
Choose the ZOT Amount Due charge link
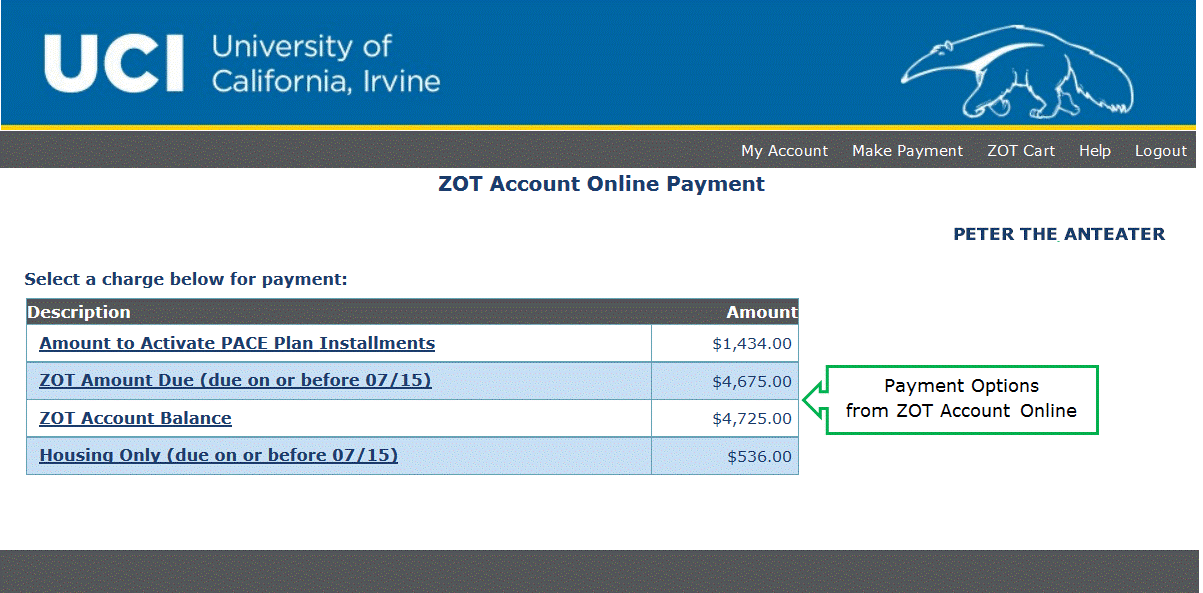click(x=235, y=380)
